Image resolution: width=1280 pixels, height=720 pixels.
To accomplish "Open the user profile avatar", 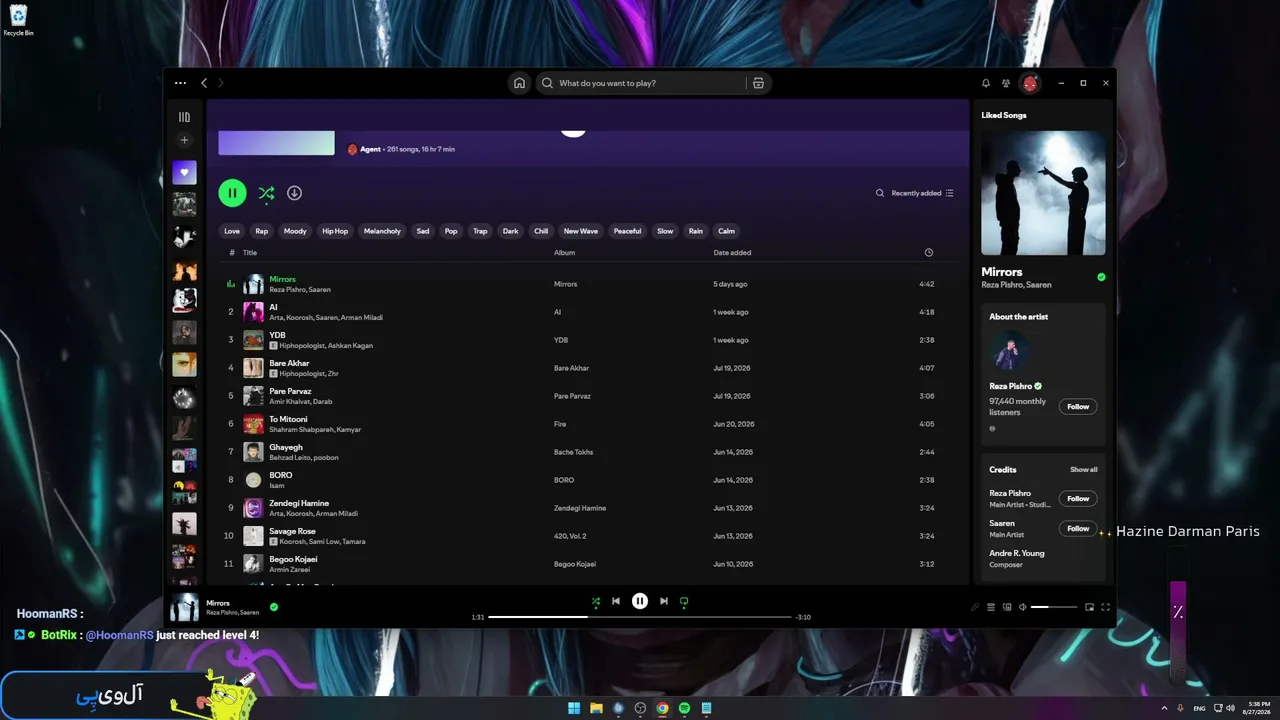I will [1030, 83].
